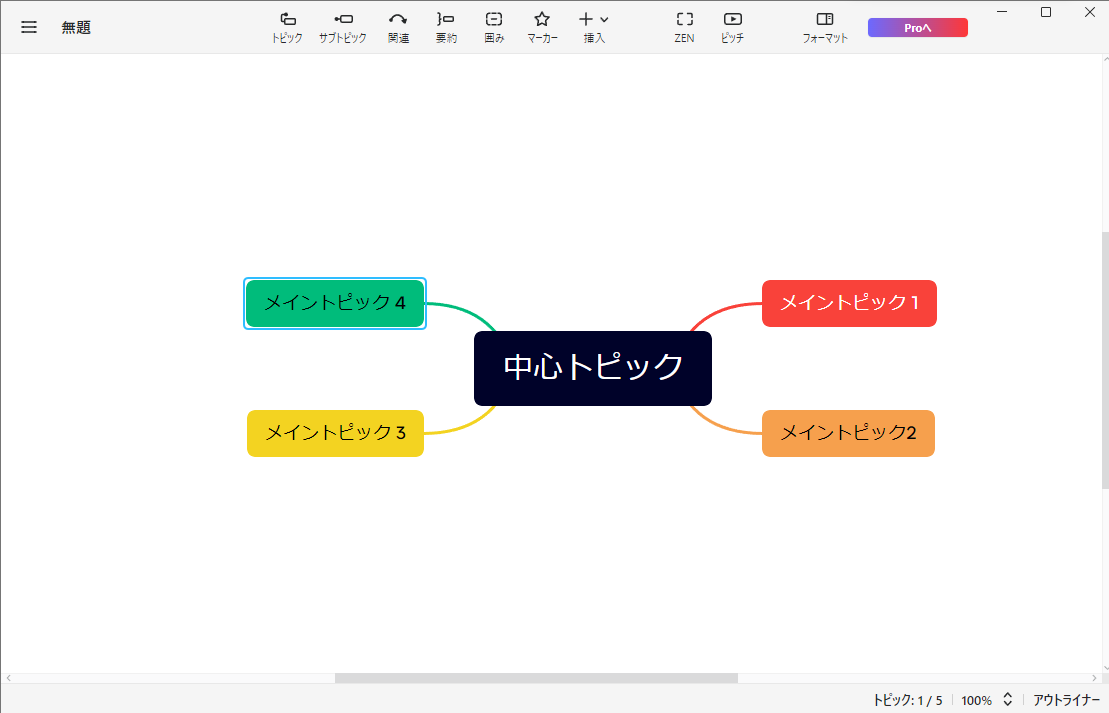The image size is (1109, 713).
Task: Switch to Outliner (アウトライナー) view
Action: (1066, 700)
